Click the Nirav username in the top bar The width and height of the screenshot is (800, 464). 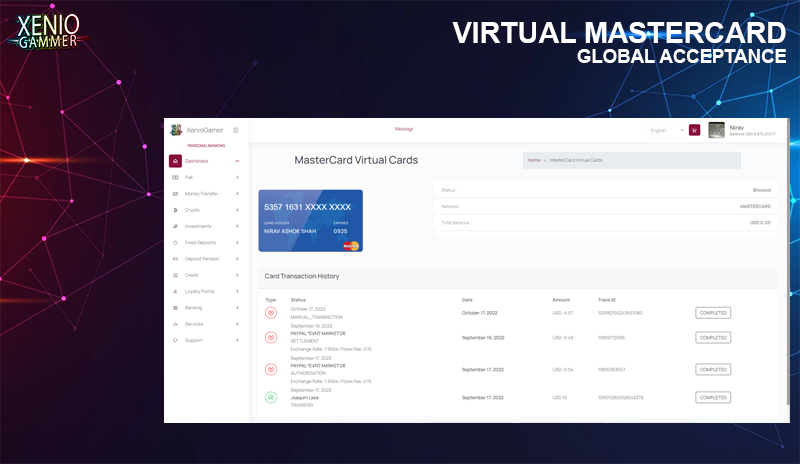[x=737, y=128]
